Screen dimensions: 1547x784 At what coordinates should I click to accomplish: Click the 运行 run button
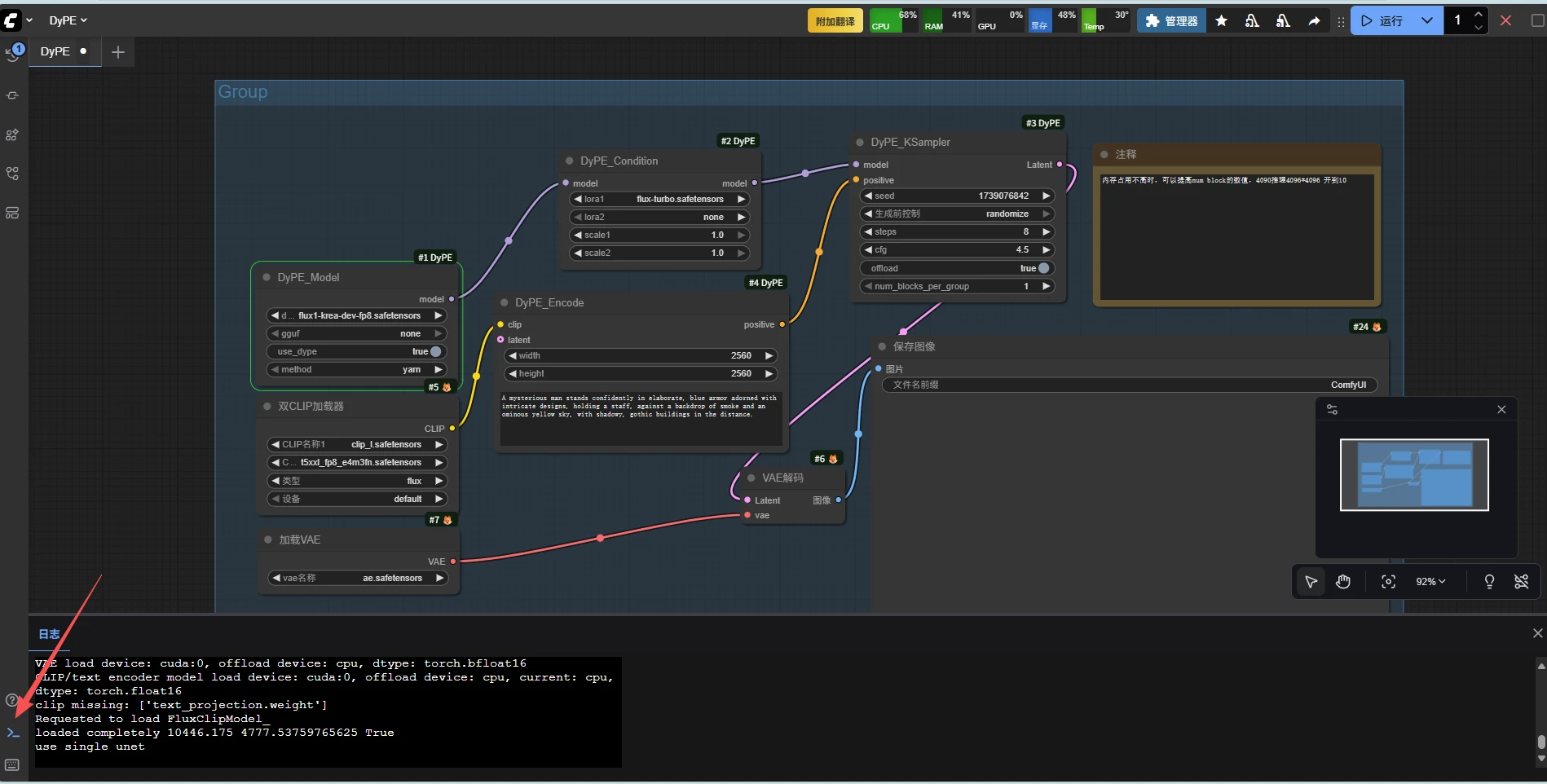pos(1383,21)
